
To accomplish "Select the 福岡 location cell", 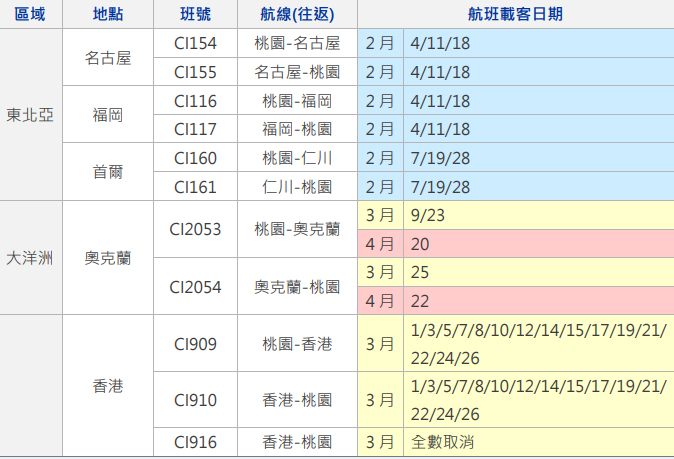I will point(108,114).
